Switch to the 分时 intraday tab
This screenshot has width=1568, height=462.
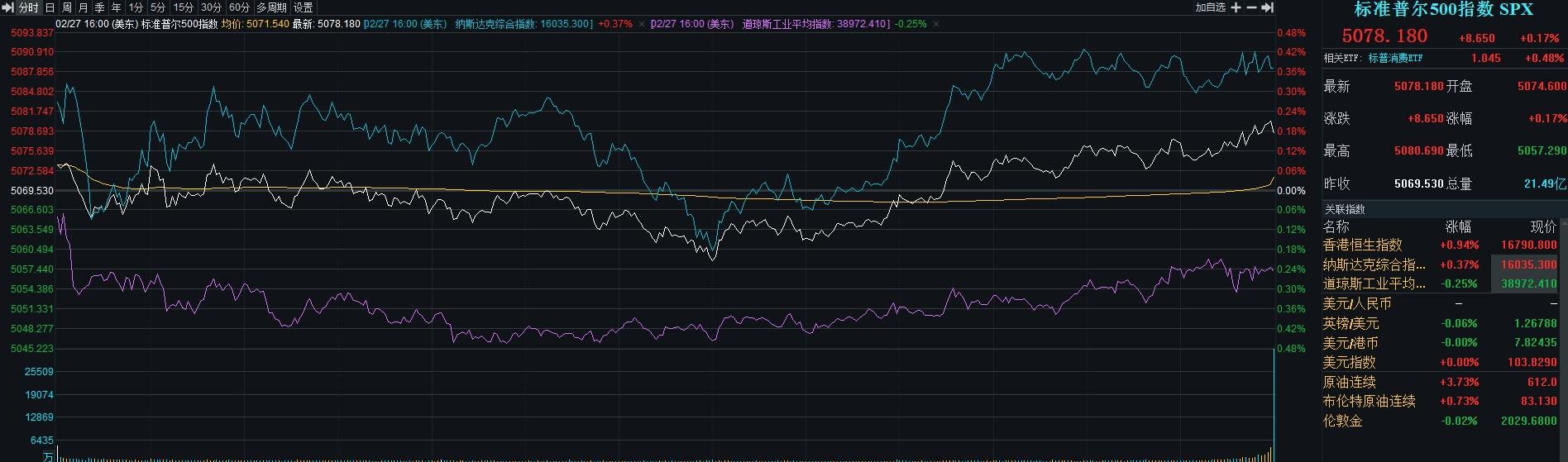[x=28, y=7]
